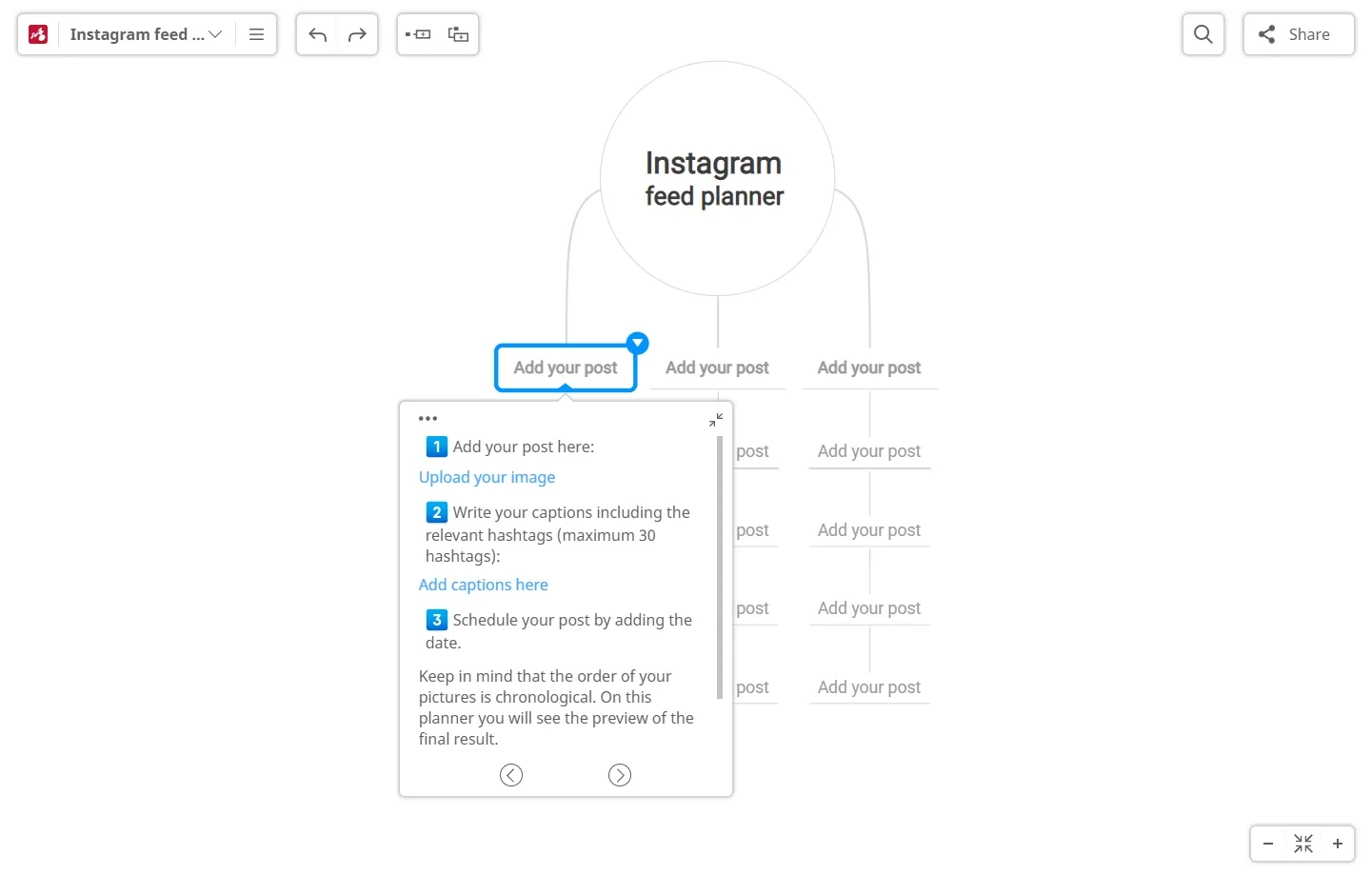This screenshot has height=875, width=1372.
Task: Click the undo arrow
Action: [318, 35]
